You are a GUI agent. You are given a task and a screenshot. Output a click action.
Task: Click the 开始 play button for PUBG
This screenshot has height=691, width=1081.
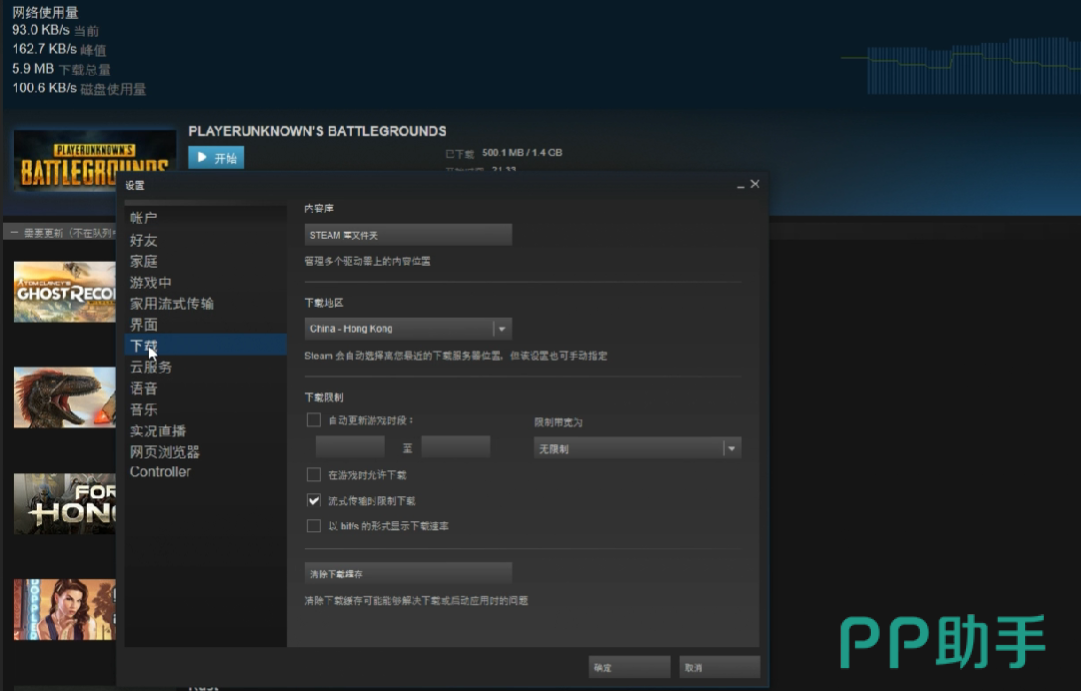tap(216, 158)
